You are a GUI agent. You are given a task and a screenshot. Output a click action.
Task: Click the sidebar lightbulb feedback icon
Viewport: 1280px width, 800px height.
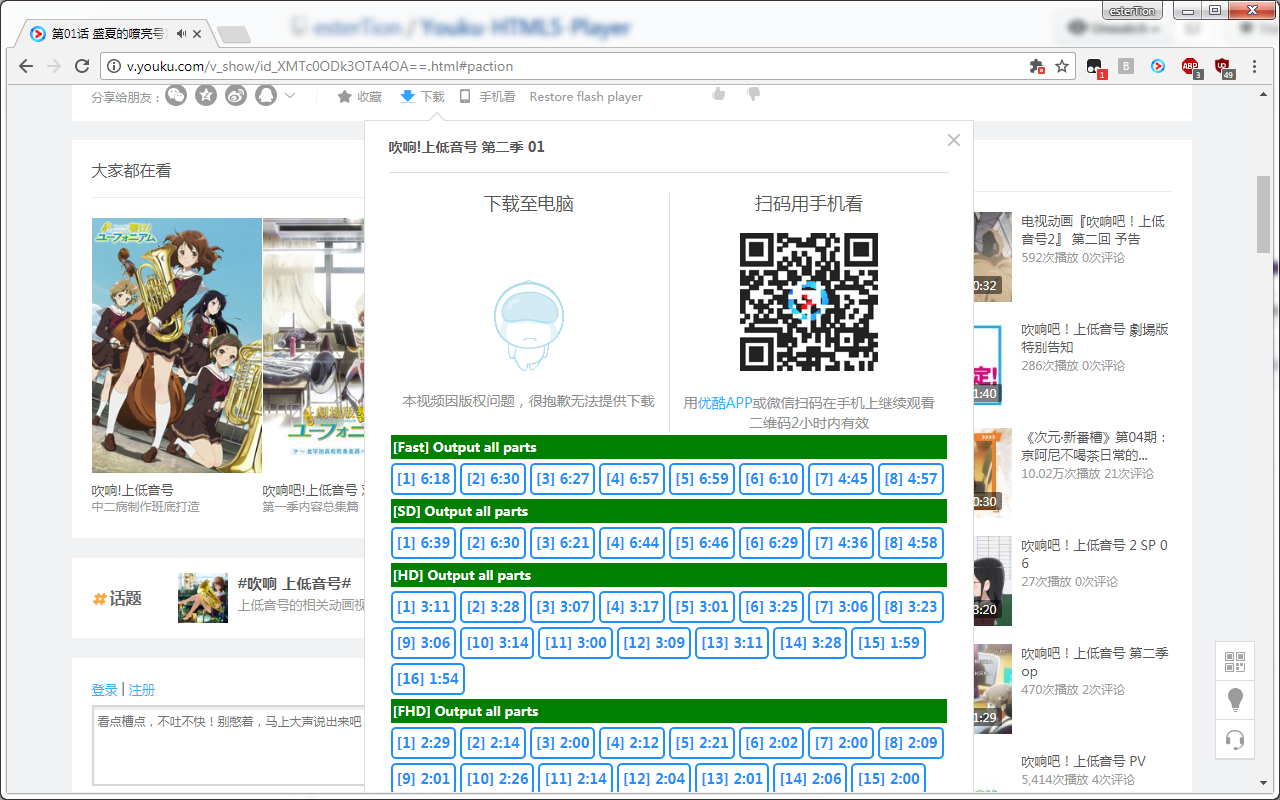coord(1235,700)
